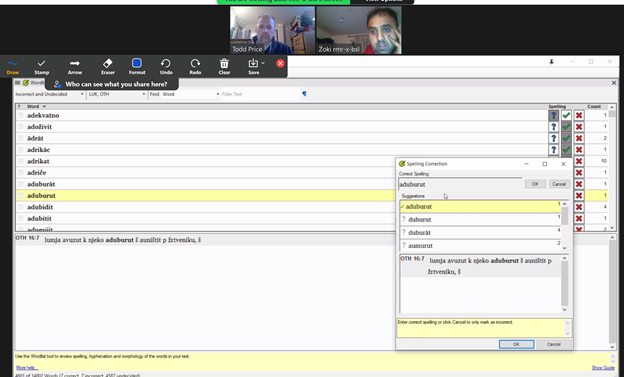Mark adekvatno as correct with green check
The width and height of the screenshot is (624, 377).
[x=566, y=115]
